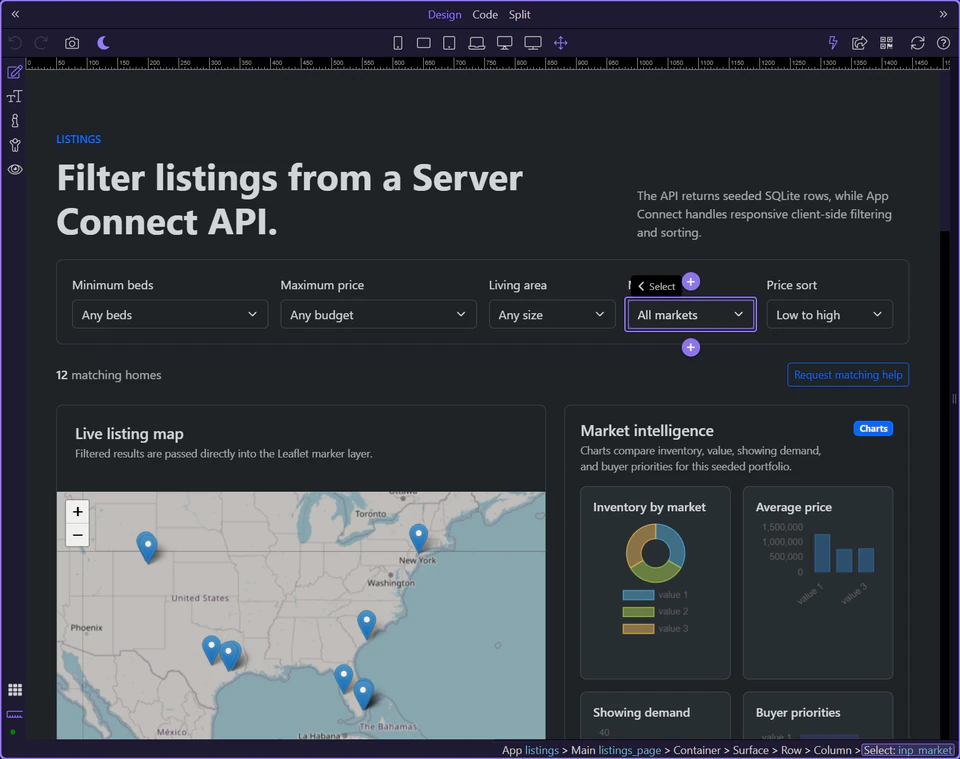Click the listings link in the breadcrumb
This screenshot has width=960, height=759.
pyautogui.click(x=541, y=750)
